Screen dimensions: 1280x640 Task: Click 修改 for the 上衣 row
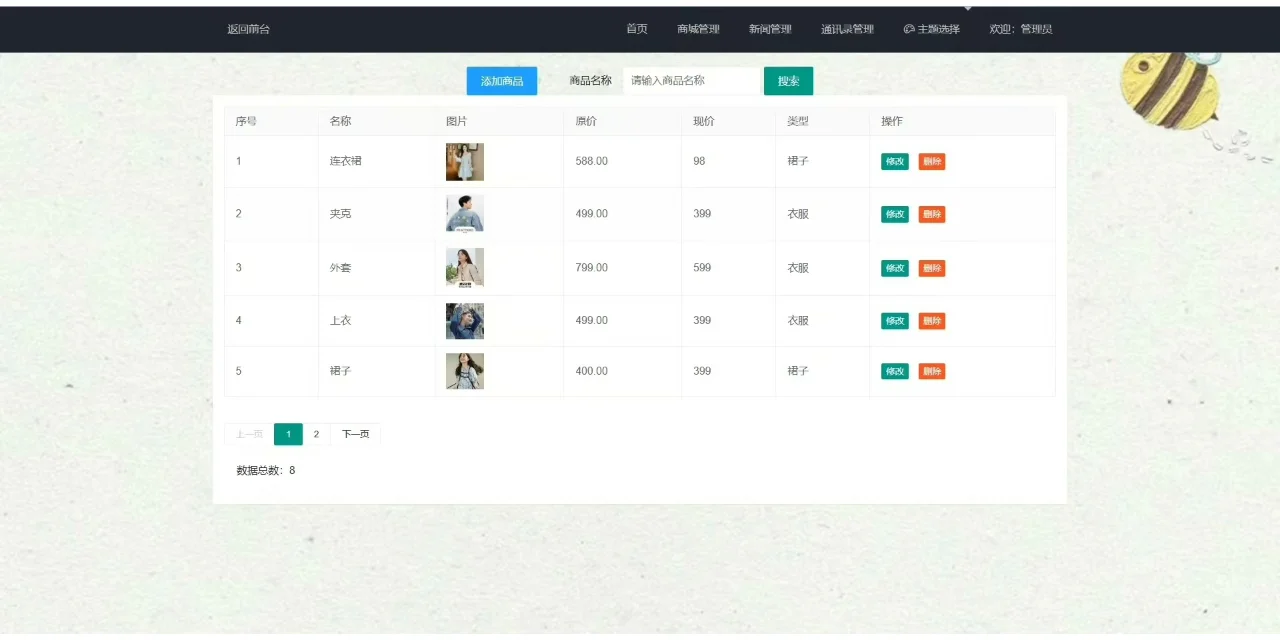pos(894,320)
